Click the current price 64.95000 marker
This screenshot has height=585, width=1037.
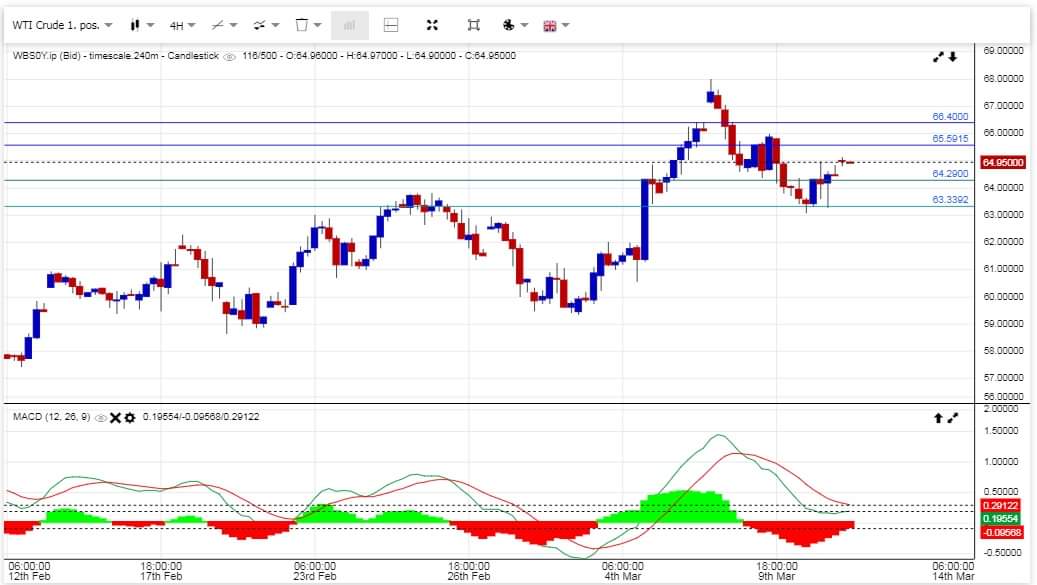1001,162
